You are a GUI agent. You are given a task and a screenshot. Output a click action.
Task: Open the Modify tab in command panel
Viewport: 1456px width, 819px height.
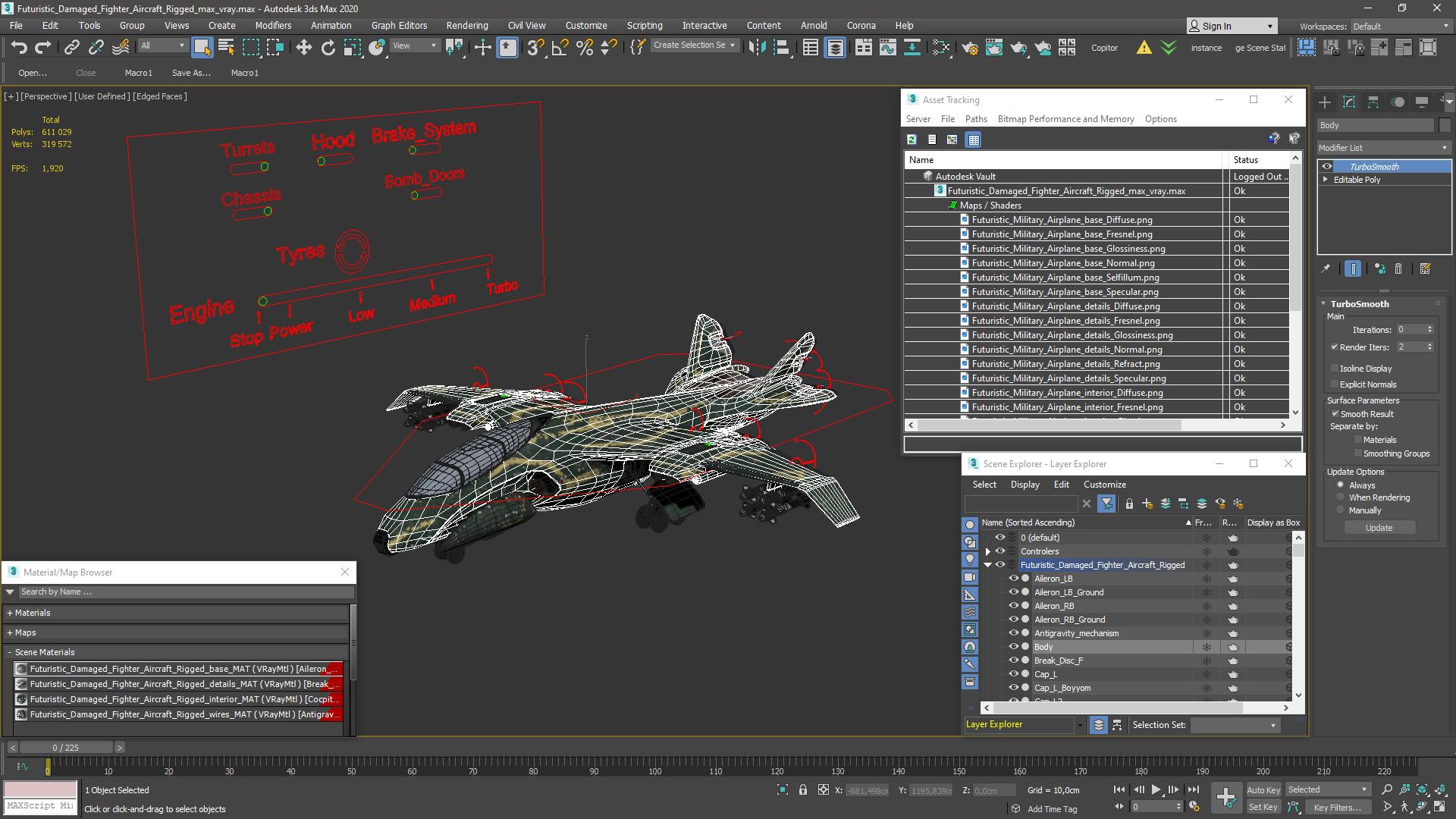pos(1349,102)
